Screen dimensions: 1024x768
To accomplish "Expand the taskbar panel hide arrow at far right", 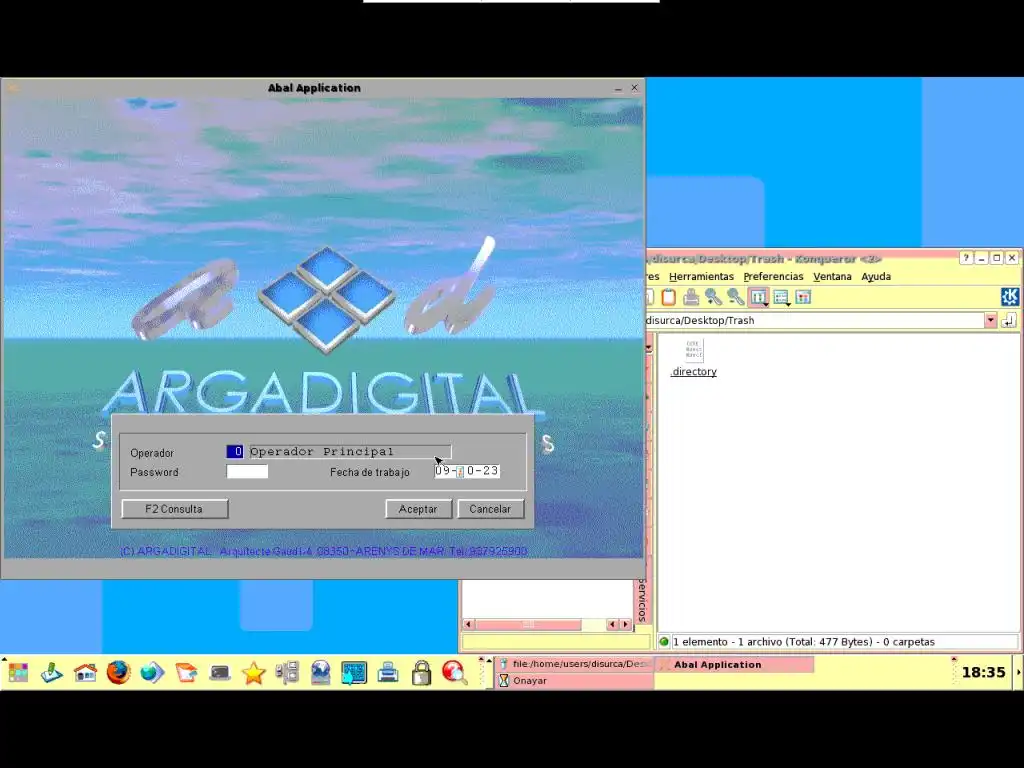I will 1018,672.
